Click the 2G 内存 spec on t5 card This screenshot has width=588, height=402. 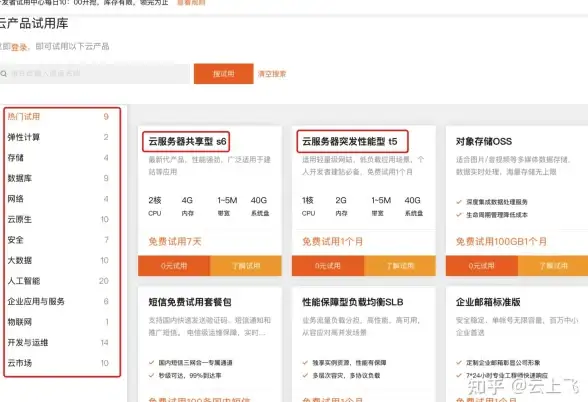pos(341,206)
